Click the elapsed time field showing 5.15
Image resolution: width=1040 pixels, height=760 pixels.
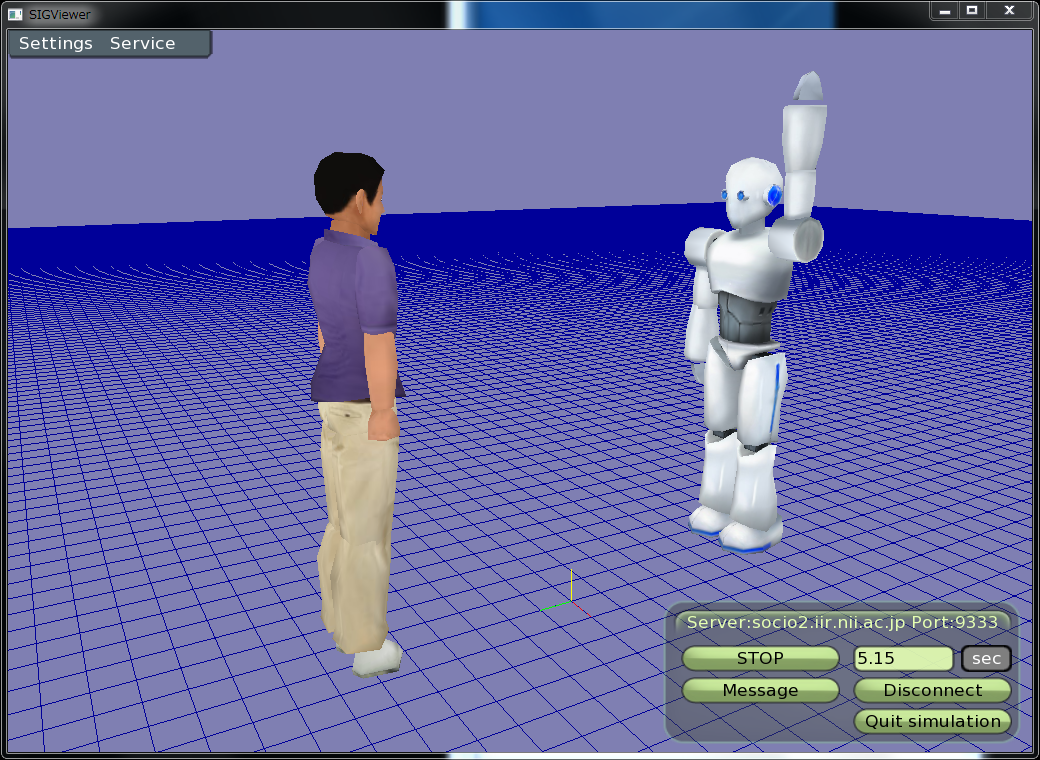[x=903, y=659]
